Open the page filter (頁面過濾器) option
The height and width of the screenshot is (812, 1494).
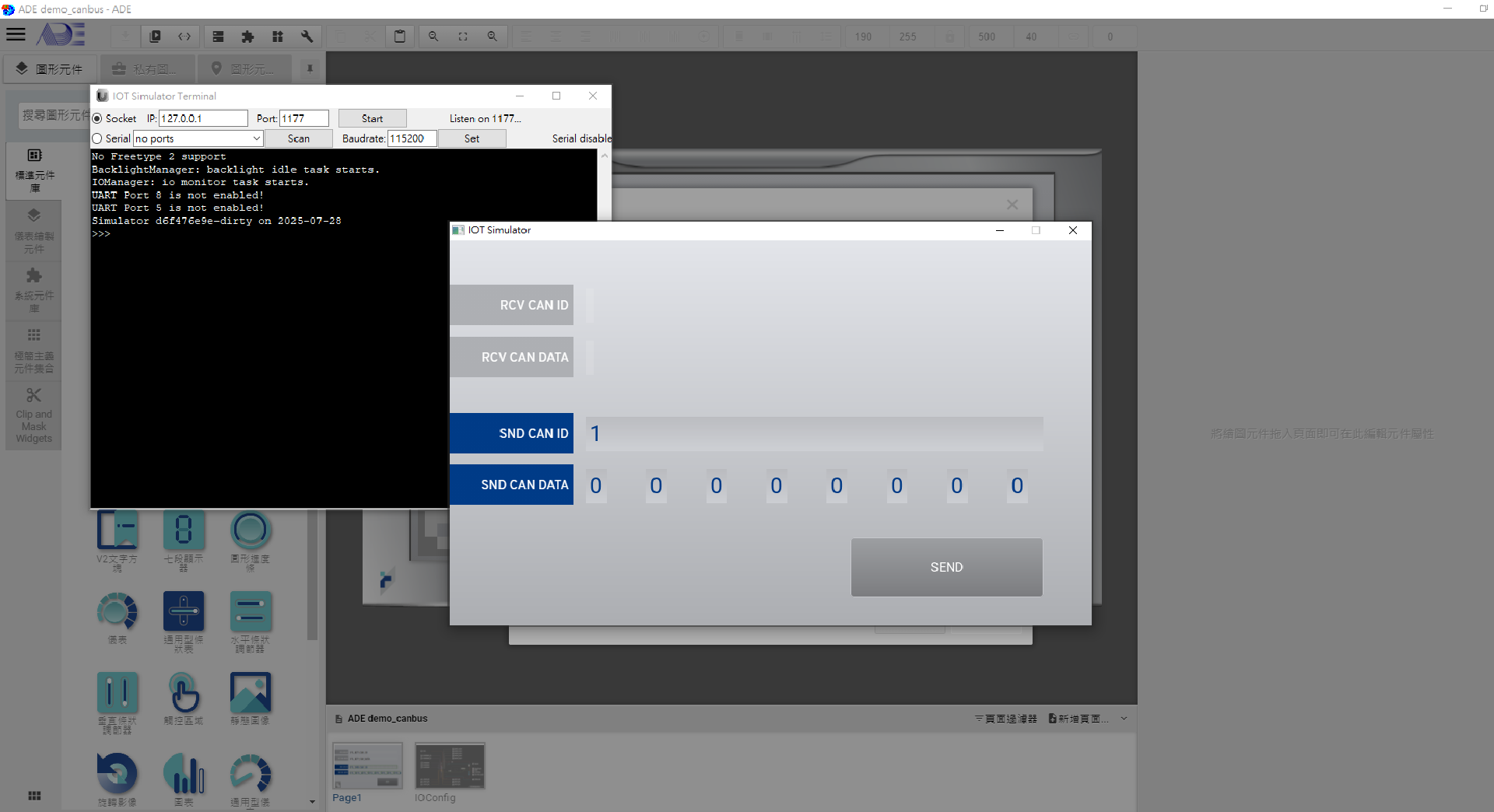click(x=1005, y=719)
